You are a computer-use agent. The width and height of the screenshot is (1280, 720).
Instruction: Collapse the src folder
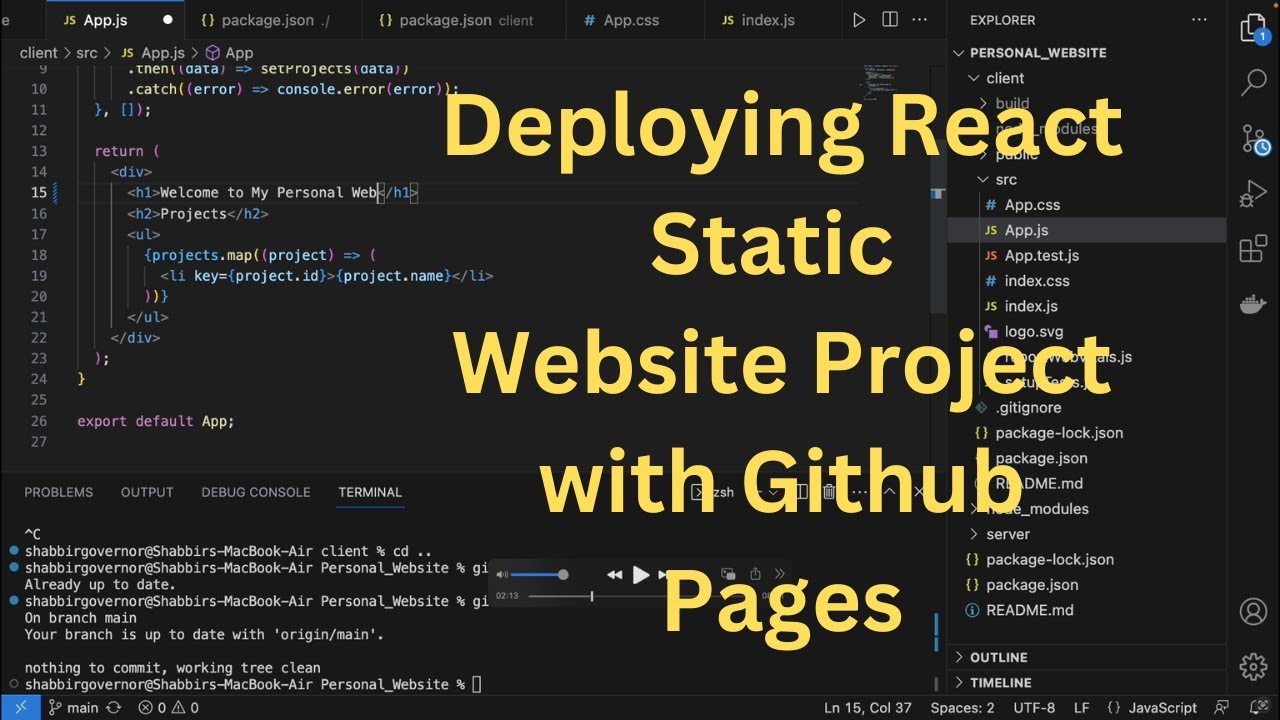(x=1087, y=179)
